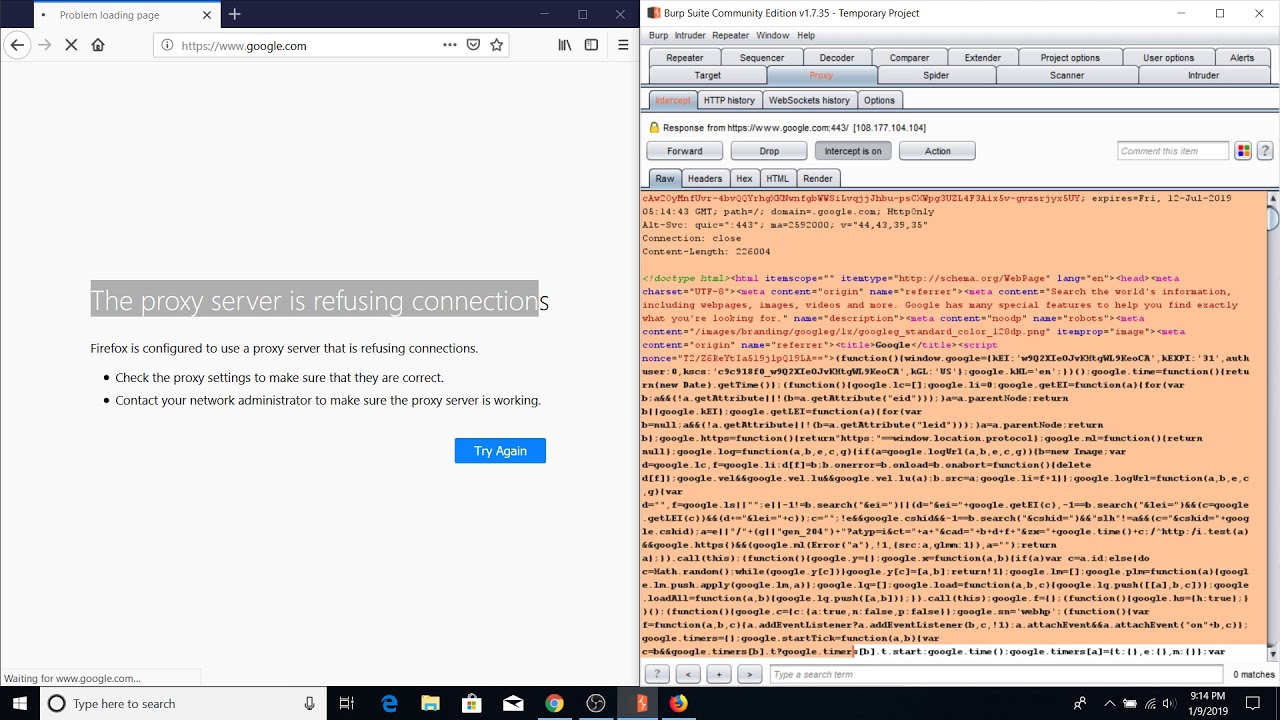Switch to Intruder tab in Burp
Image resolution: width=1280 pixels, height=720 pixels.
[x=1203, y=76]
